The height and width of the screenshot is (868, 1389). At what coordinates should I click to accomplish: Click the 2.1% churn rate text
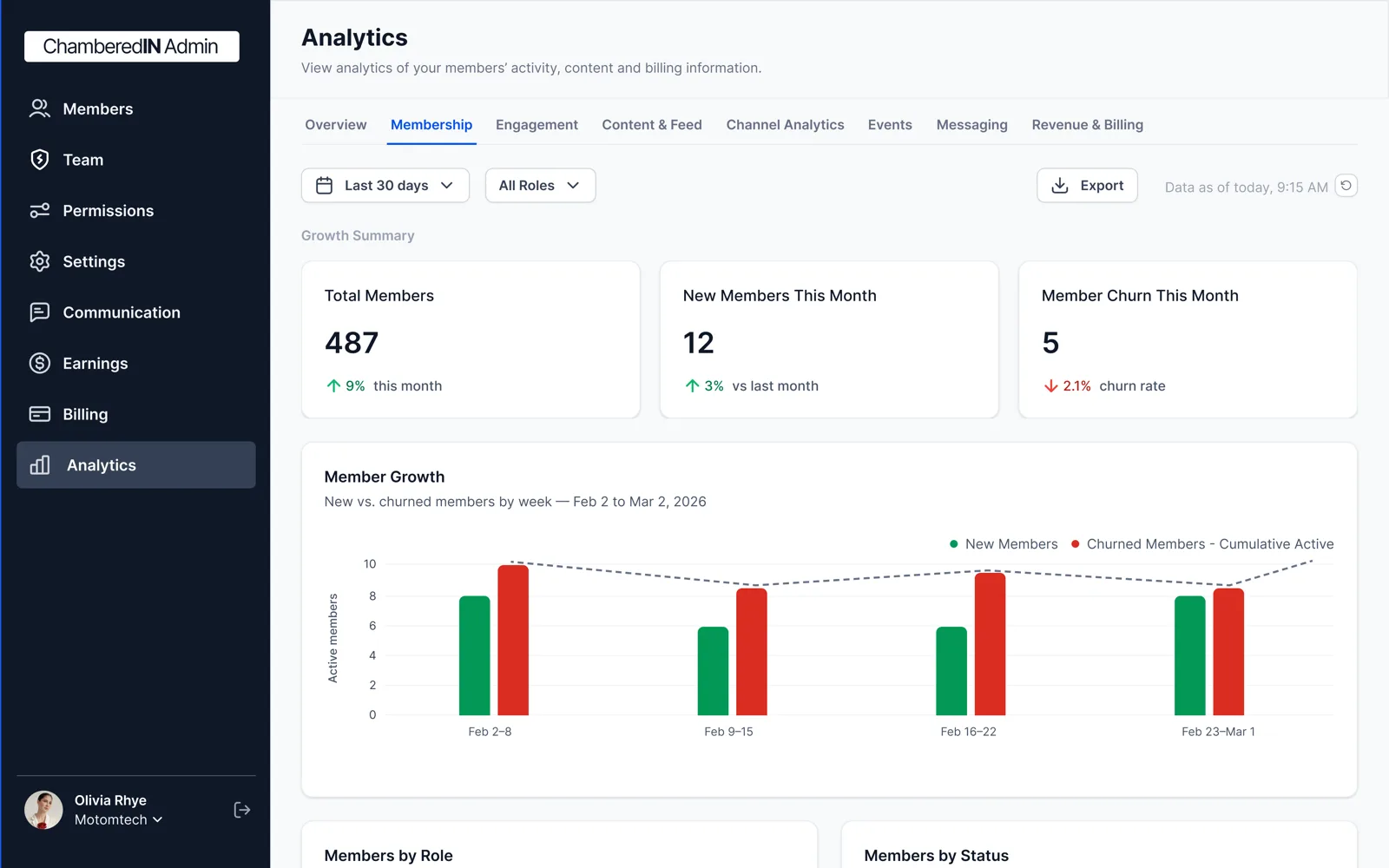point(1114,386)
